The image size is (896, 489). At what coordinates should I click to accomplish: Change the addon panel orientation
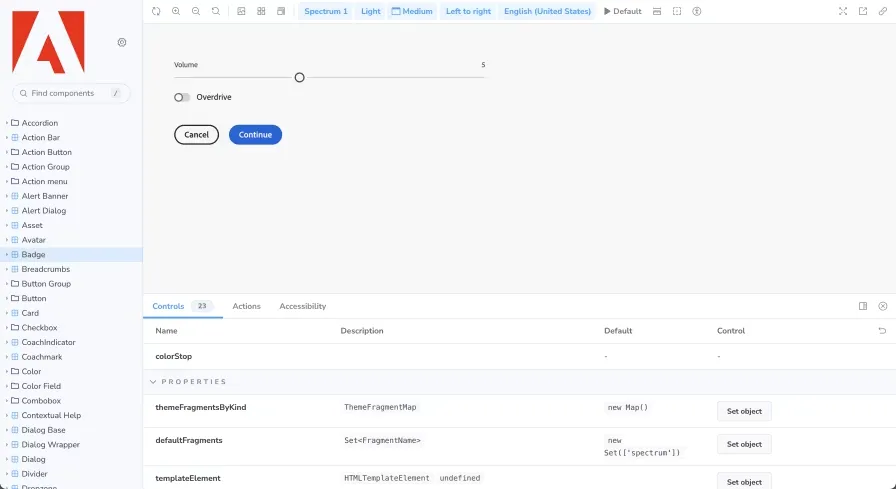[863, 306]
